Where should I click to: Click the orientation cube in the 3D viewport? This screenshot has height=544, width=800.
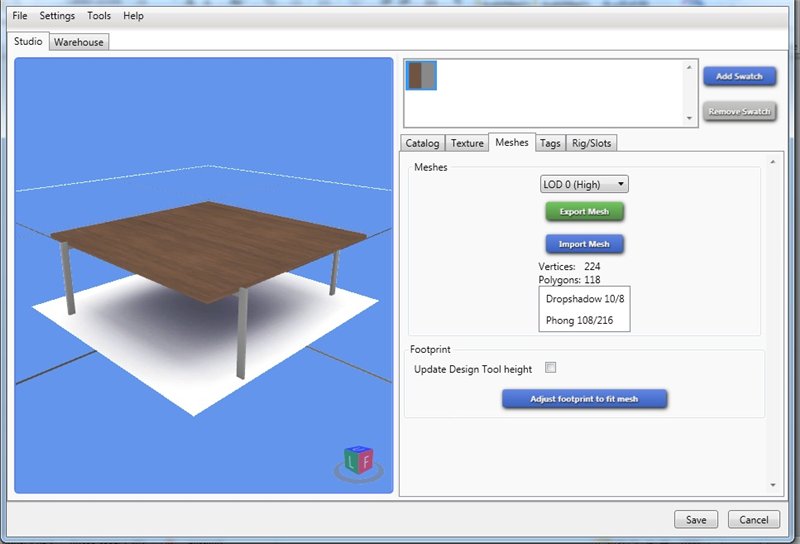coord(358,460)
